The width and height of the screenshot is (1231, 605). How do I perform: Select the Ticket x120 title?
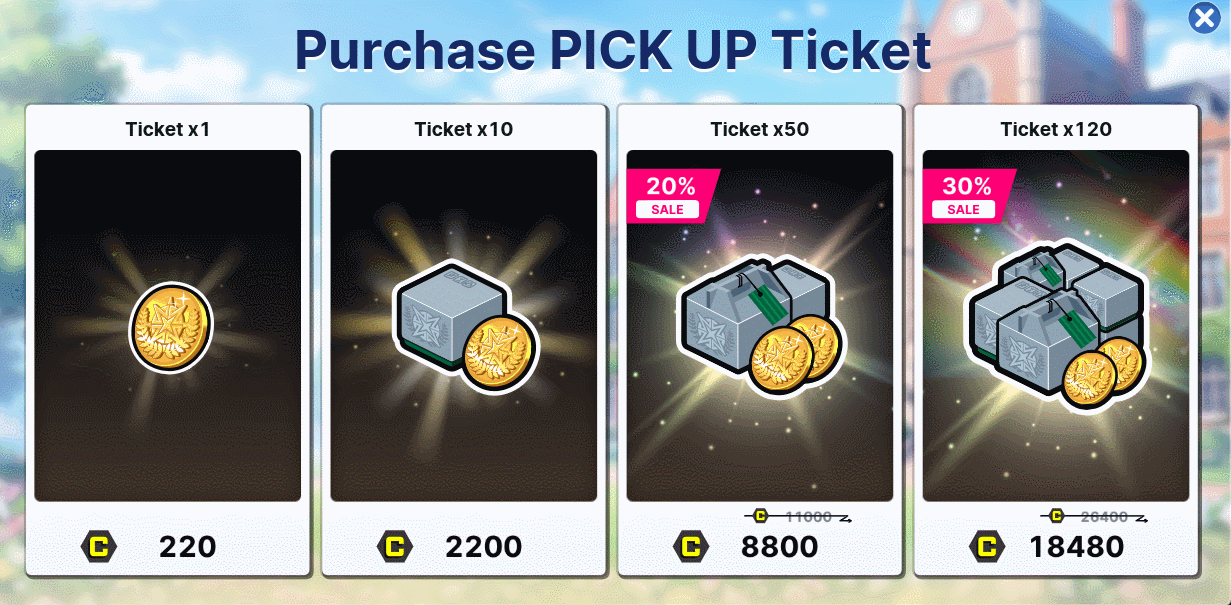coord(1056,129)
